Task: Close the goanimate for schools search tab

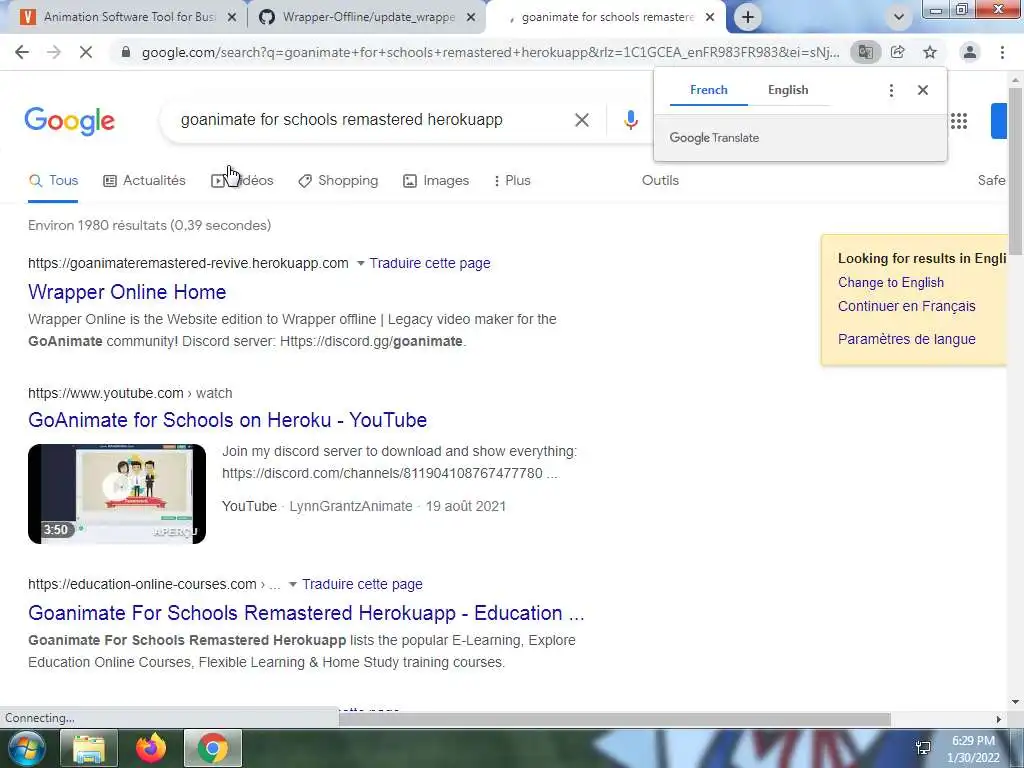Action: pos(710,17)
